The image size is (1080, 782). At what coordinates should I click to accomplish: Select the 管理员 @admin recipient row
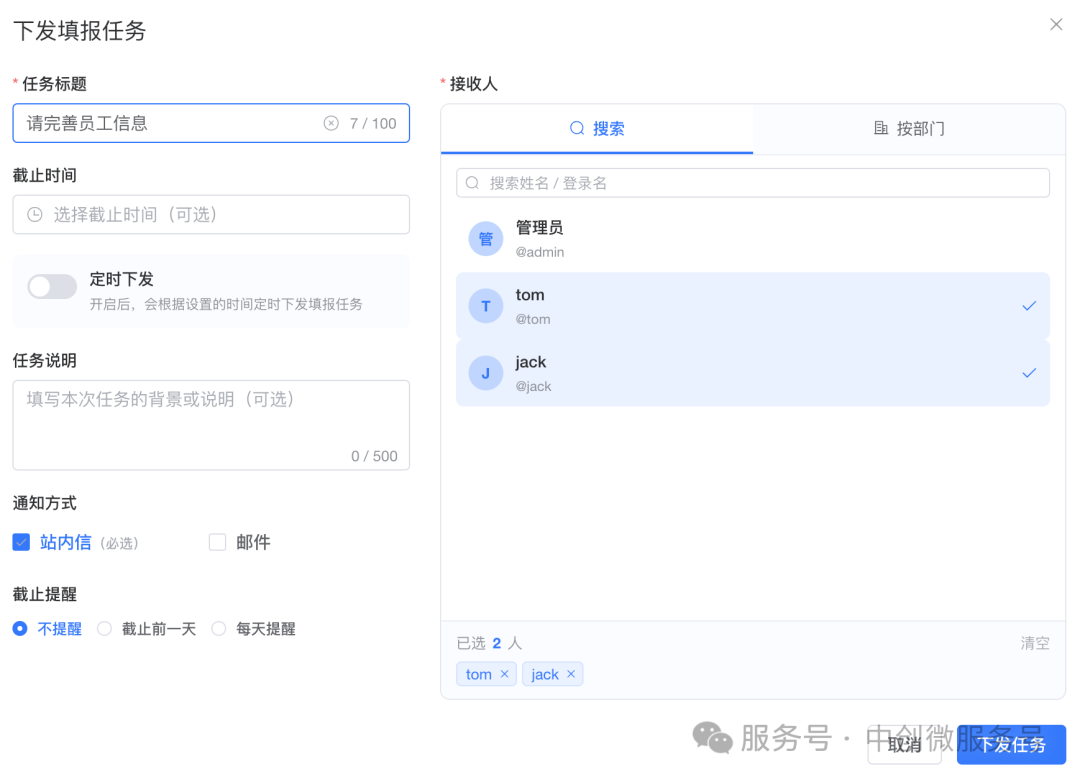coord(753,239)
